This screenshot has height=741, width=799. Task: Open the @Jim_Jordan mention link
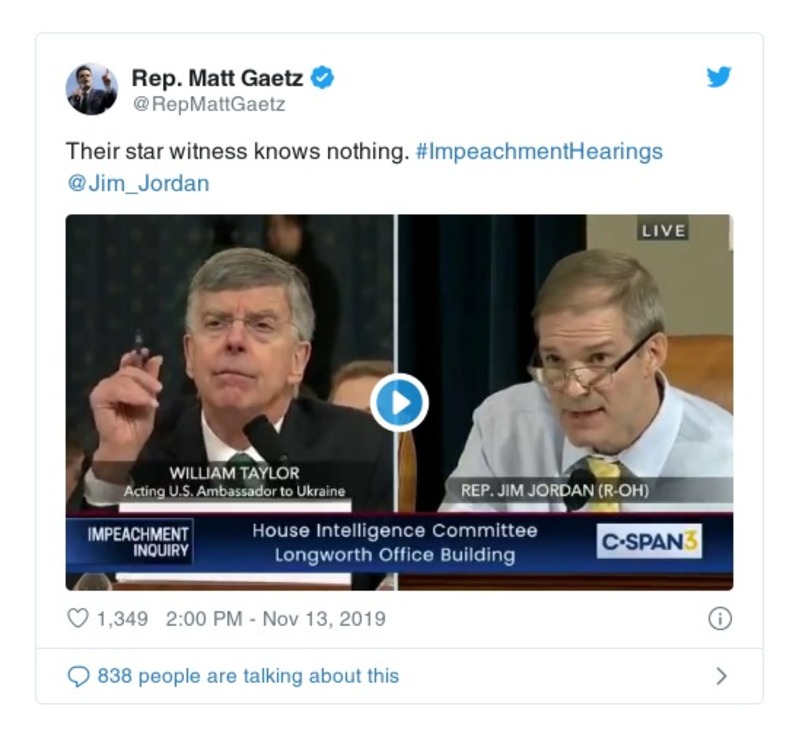click(x=138, y=183)
